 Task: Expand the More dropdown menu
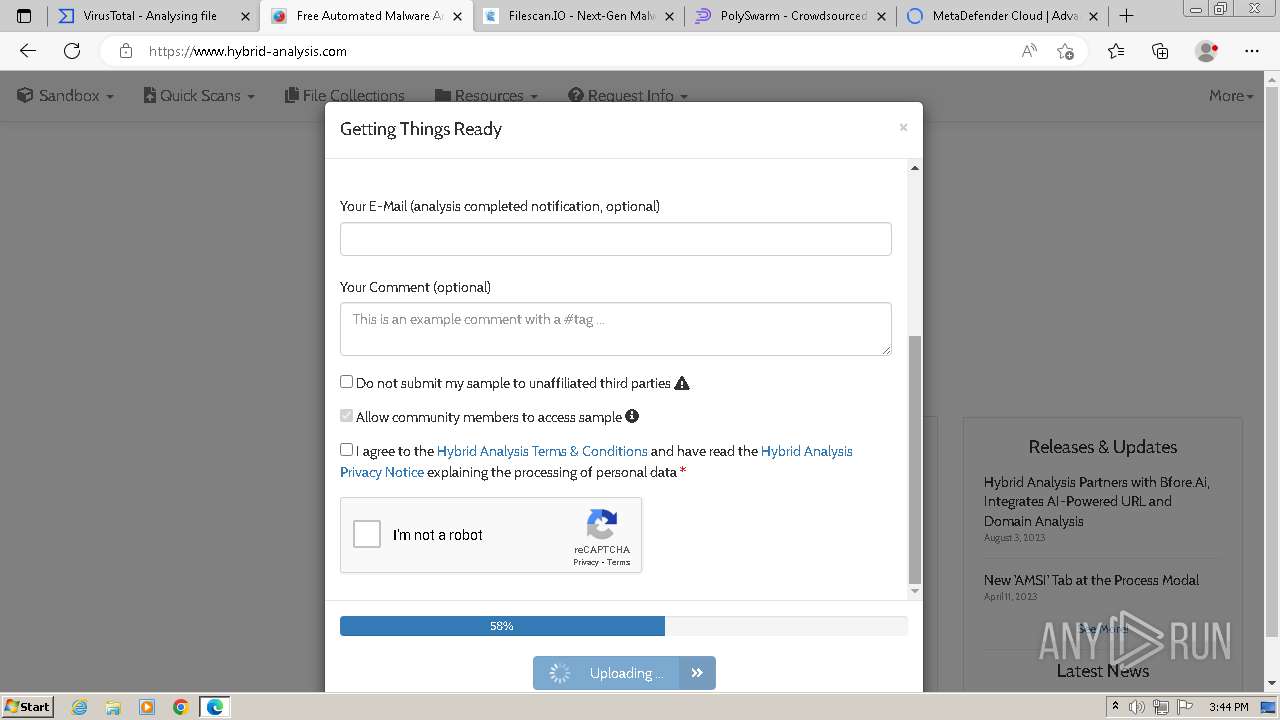tap(1231, 96)
